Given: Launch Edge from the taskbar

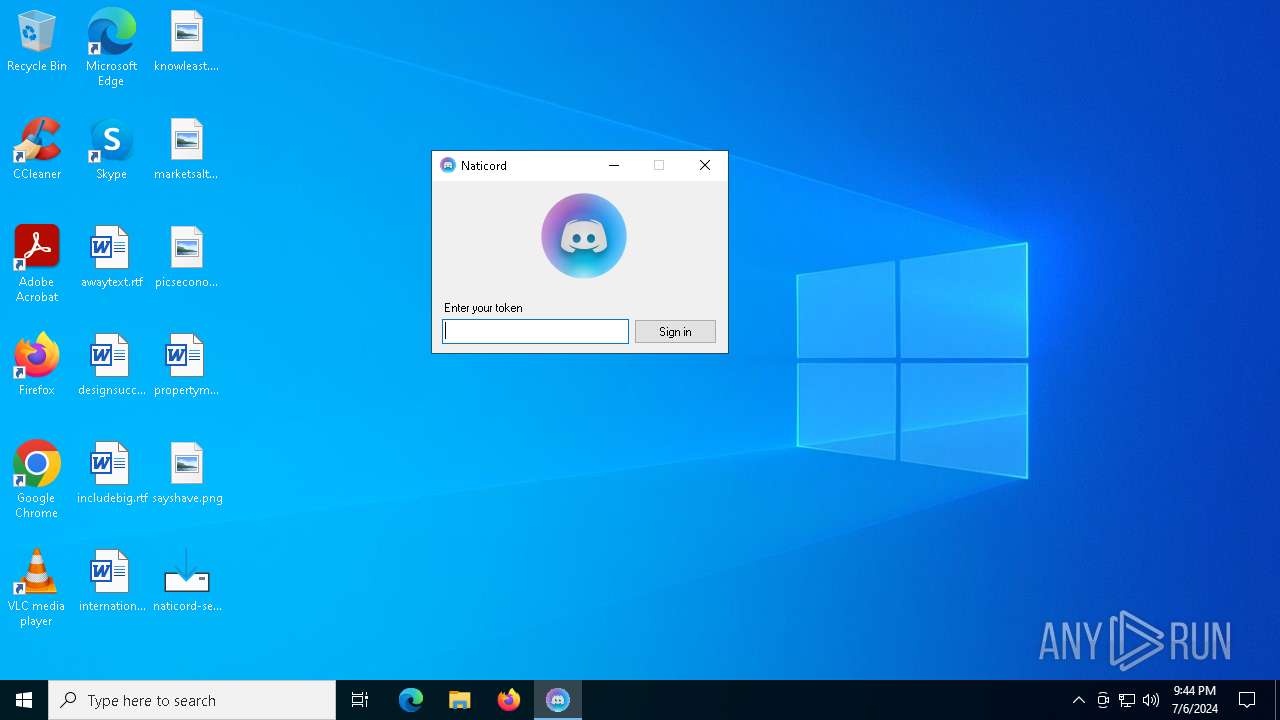Looking at the screenshot, I should coord(411,700).
